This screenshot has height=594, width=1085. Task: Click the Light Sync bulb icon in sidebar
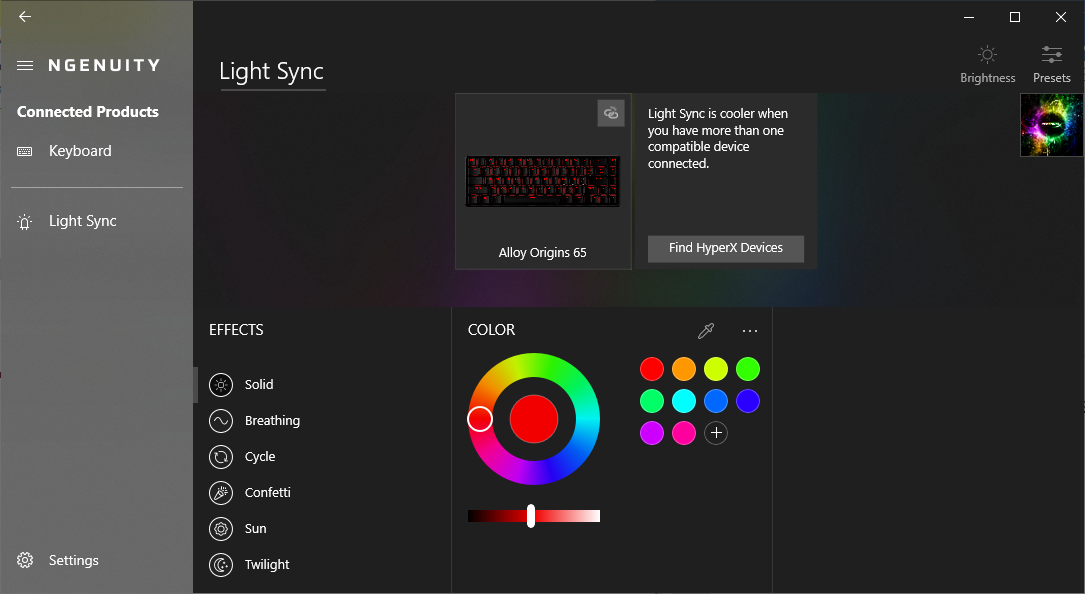(x=25, y=222)
